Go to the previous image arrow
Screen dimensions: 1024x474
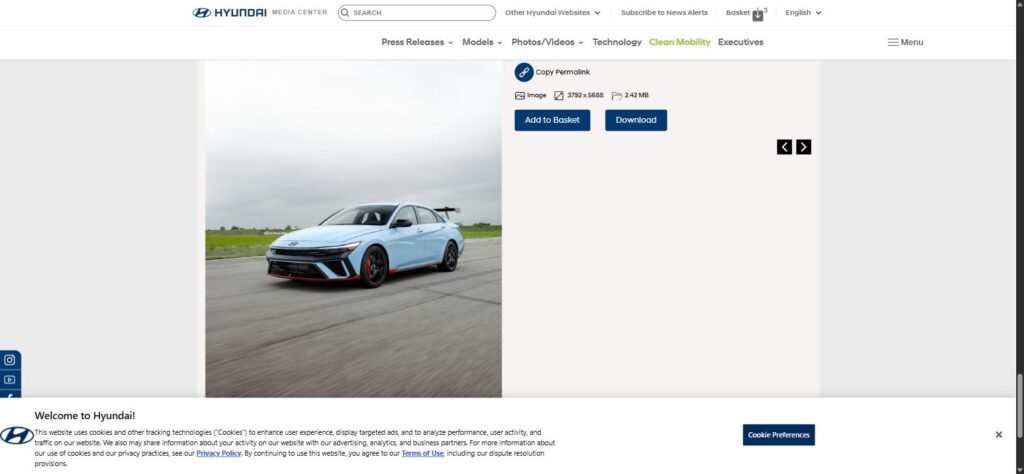click(784, 147)
